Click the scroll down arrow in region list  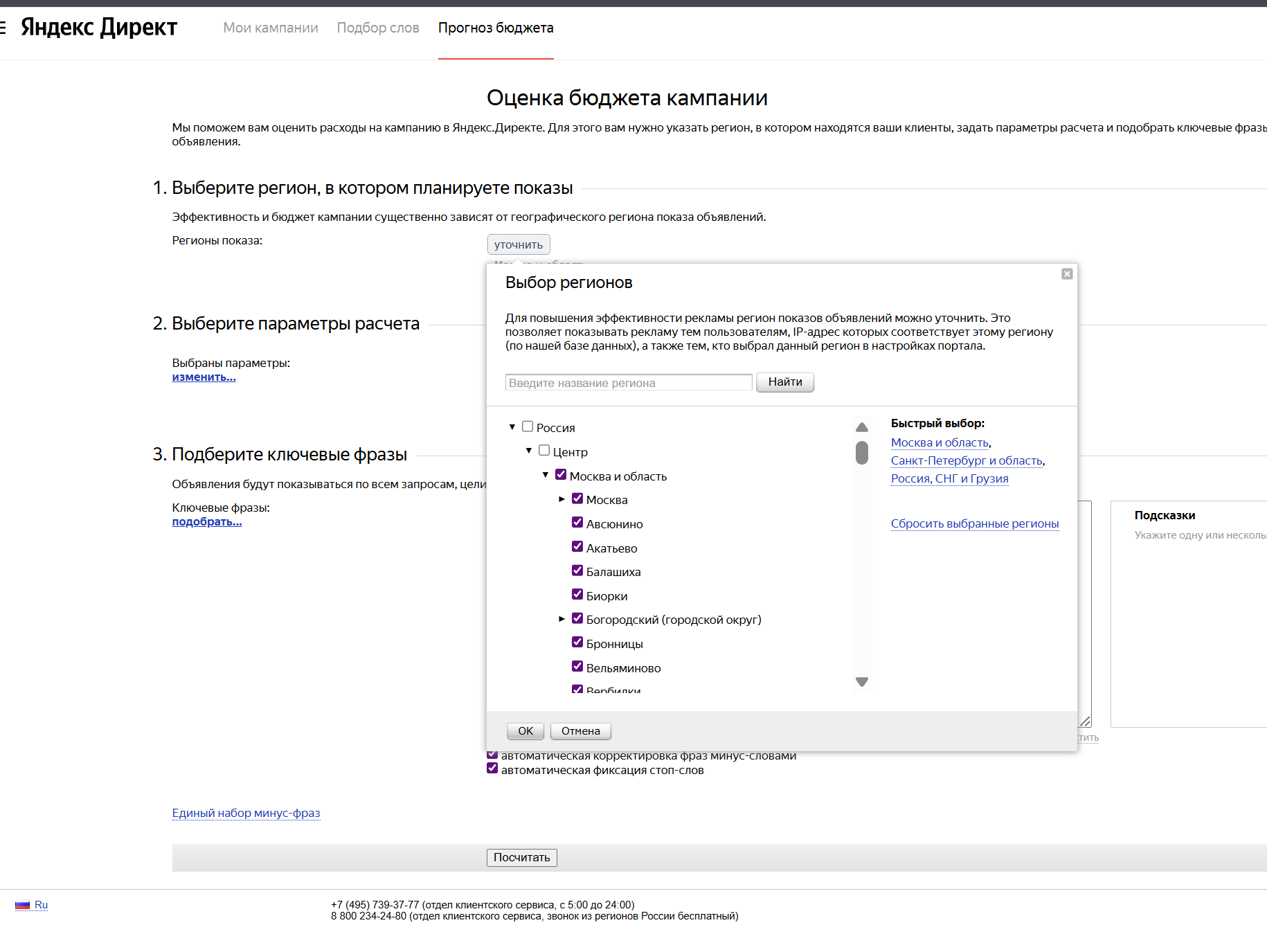coord(861,682)
